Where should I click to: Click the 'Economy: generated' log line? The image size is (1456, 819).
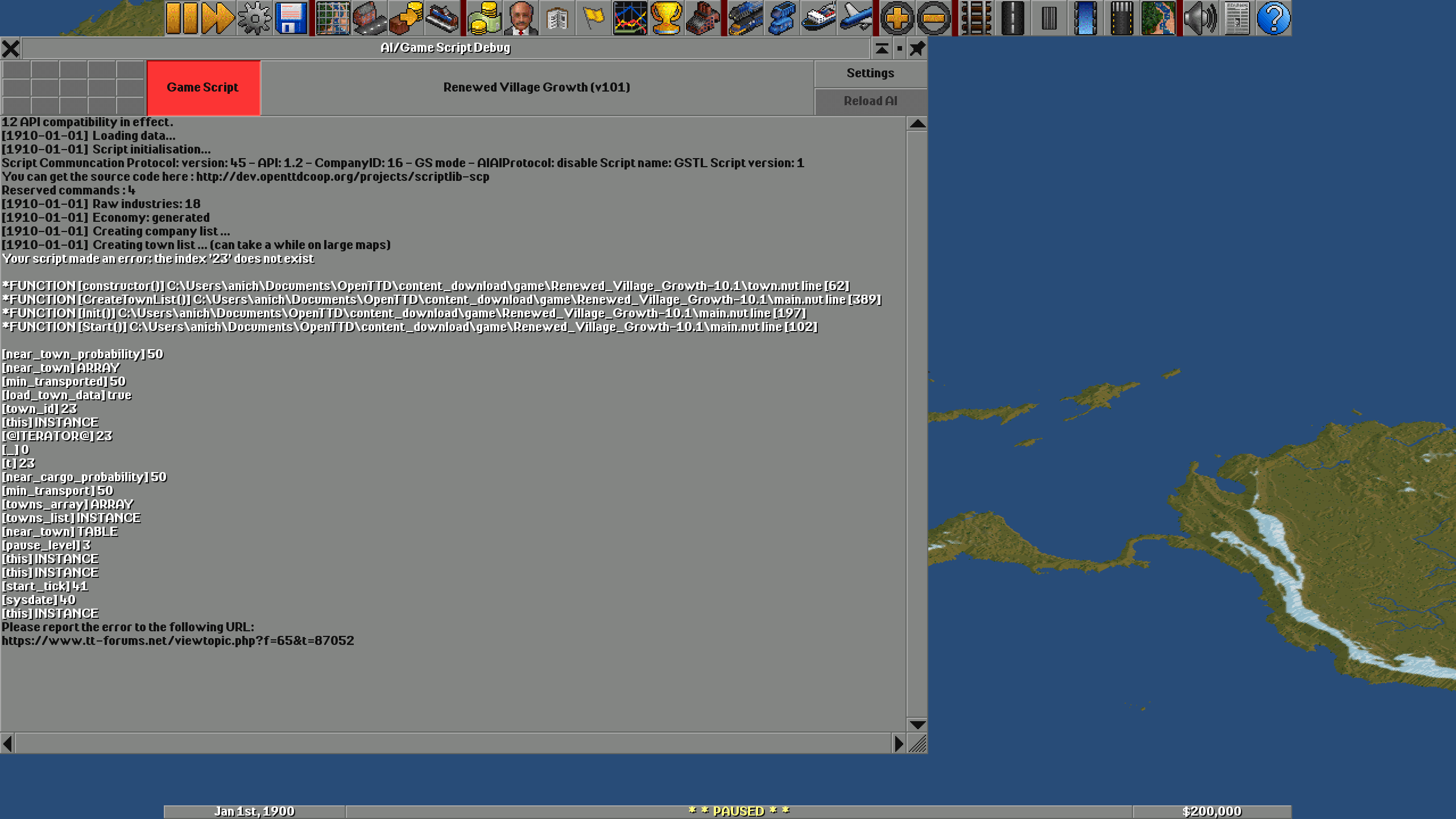coord(105,218)
